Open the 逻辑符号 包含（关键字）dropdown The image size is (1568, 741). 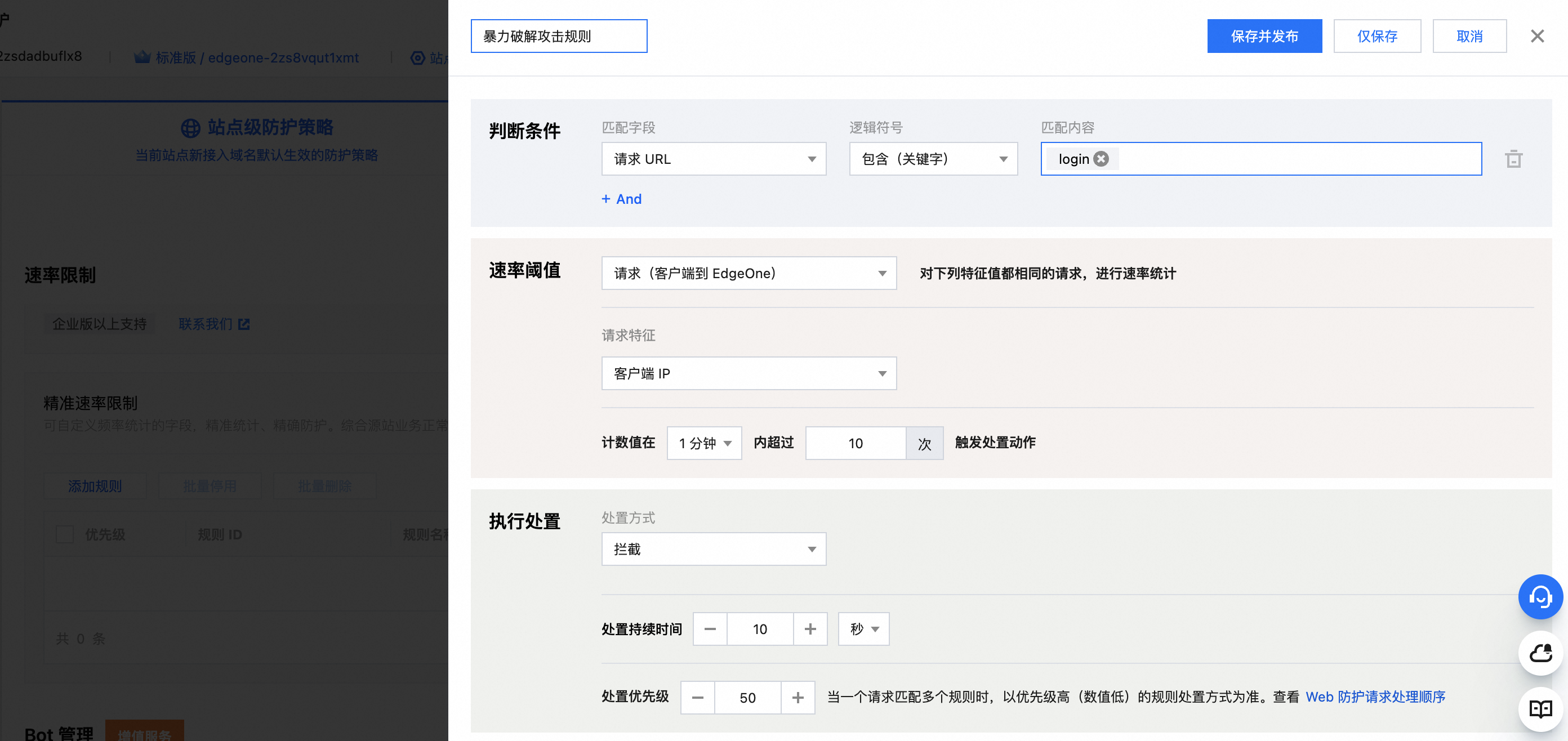coord(933,159)
